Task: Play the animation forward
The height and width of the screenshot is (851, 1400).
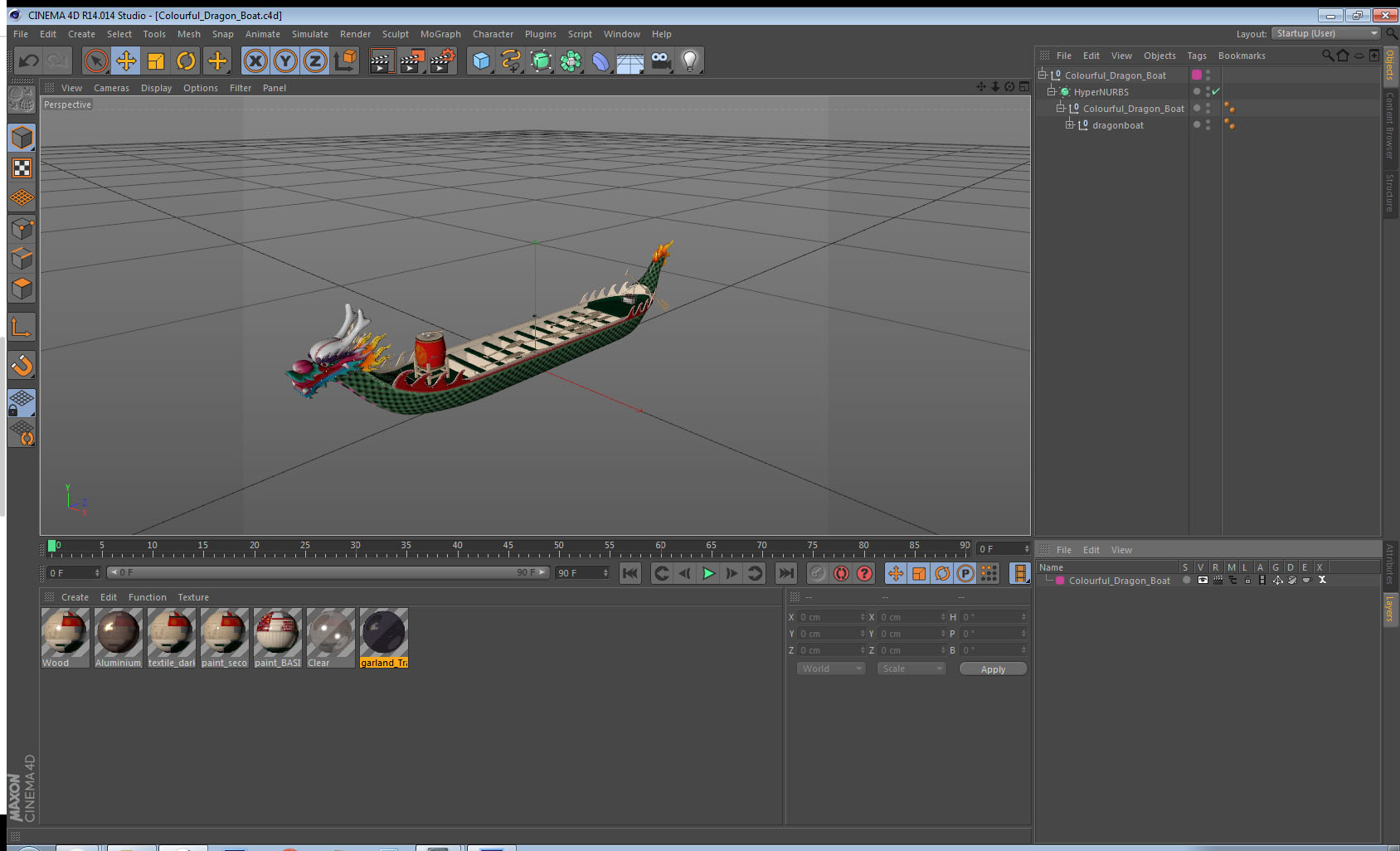Action: tap(708, 573)
